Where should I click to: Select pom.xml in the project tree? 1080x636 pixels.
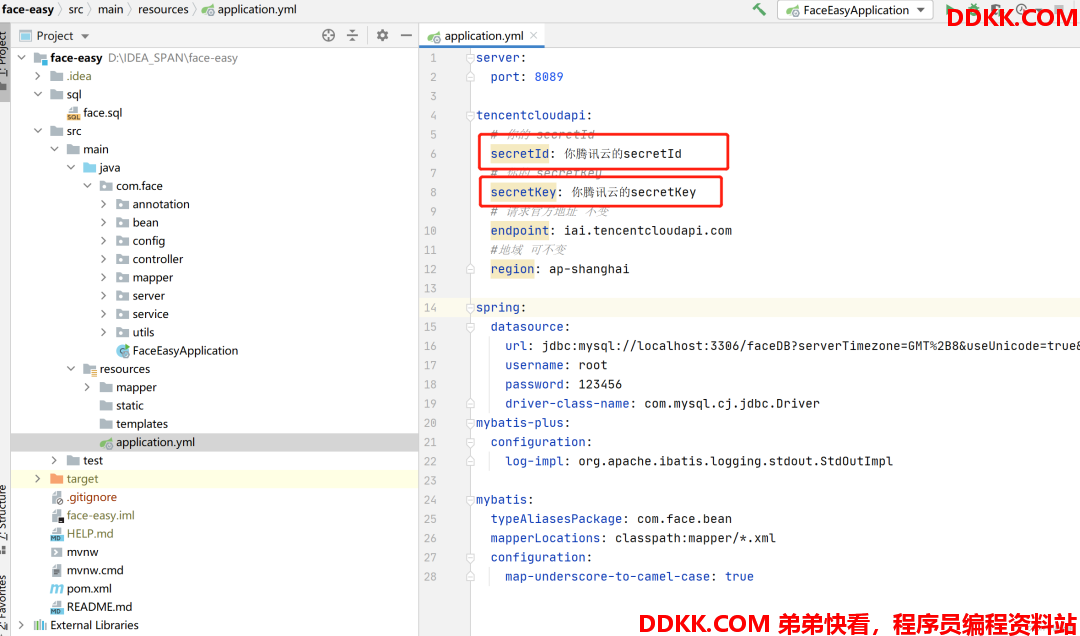88,589
